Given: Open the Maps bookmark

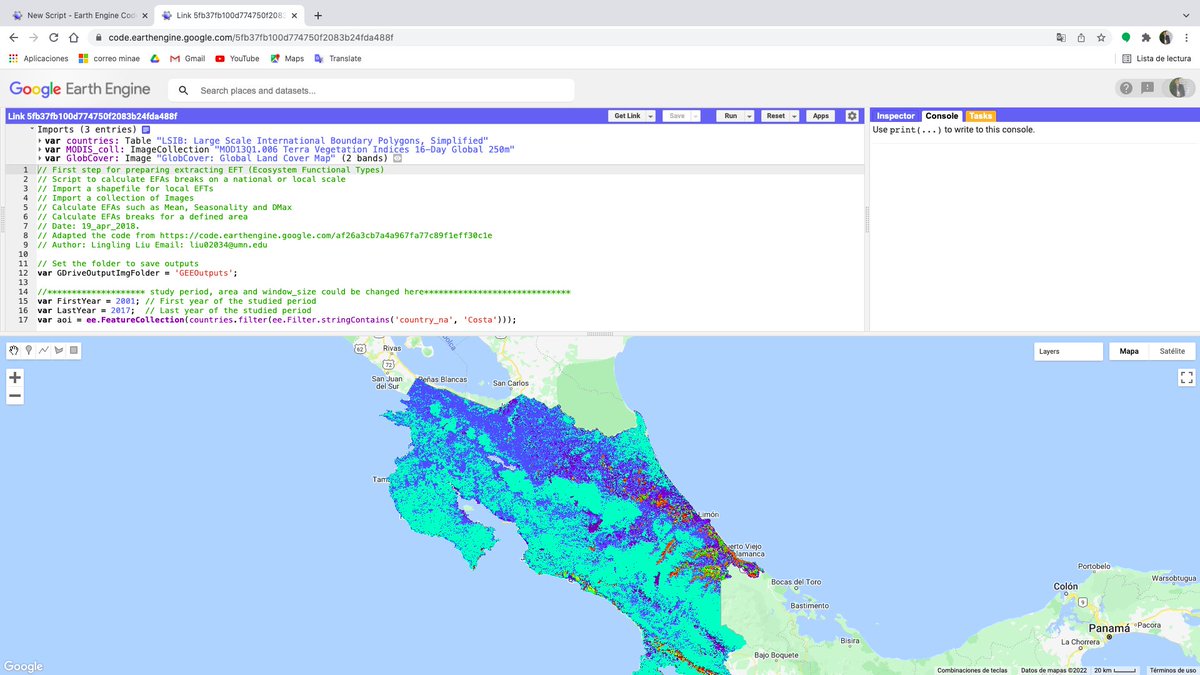Looking at the screenshot, I should click(287, 58).
